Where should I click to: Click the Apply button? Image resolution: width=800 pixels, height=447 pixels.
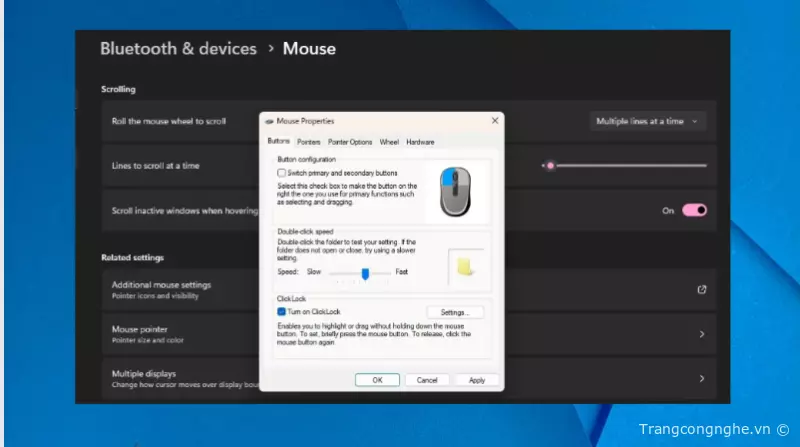(x=477, y=380)
